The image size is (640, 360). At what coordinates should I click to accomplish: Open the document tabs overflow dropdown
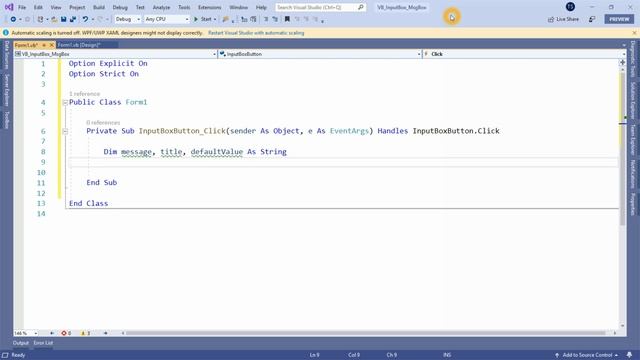pyautogui.click(x=623, y=45)
